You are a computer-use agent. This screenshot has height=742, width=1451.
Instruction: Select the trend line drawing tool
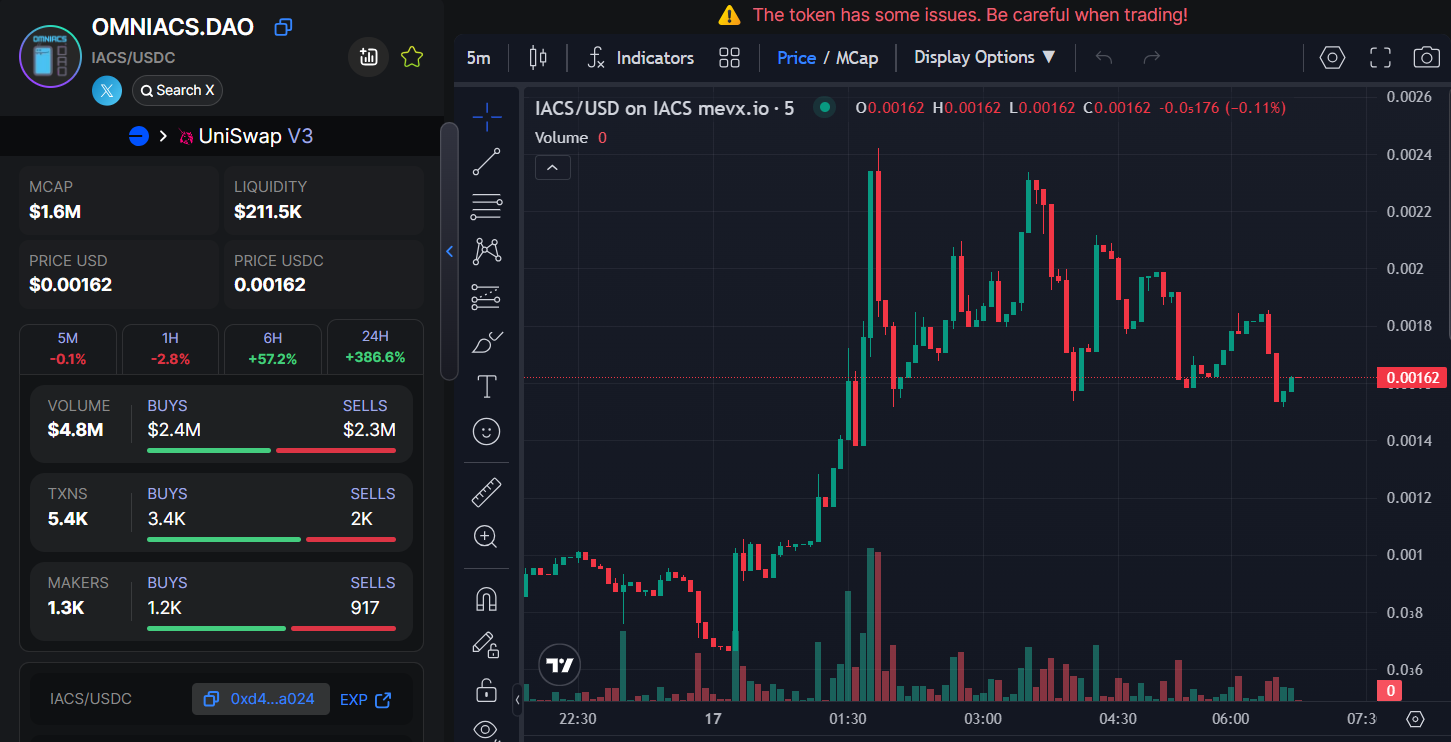coord(487,162)
